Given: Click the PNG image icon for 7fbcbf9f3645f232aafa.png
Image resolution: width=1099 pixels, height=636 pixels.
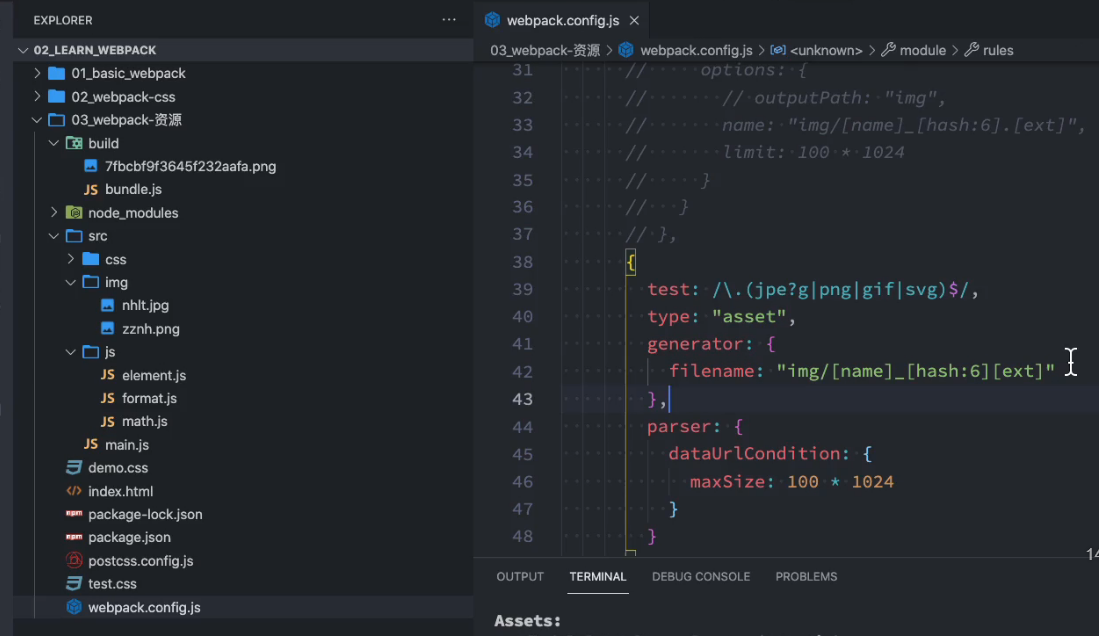Looking at the screenshot, I should [x=90, y=166].
